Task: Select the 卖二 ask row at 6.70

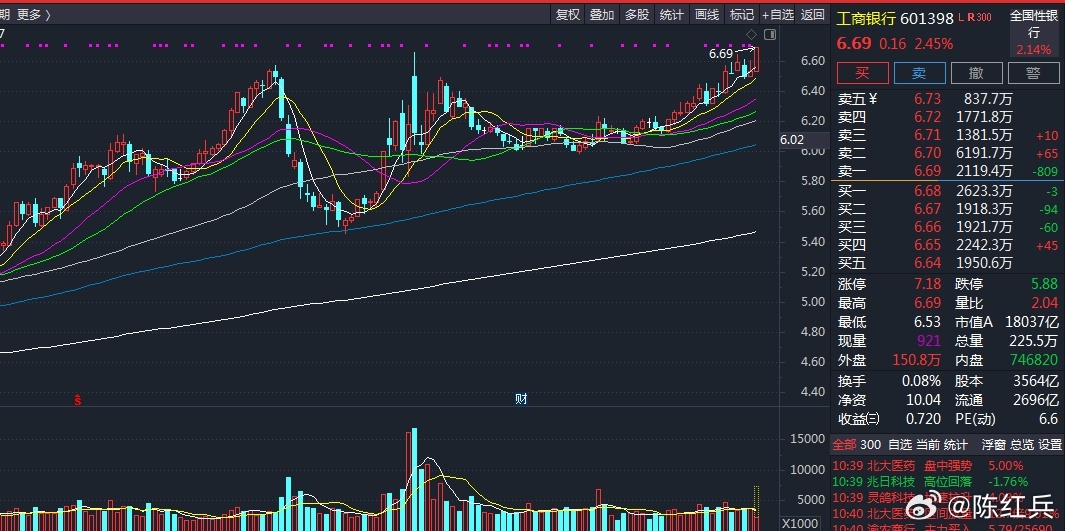Action: pos(947,153)
